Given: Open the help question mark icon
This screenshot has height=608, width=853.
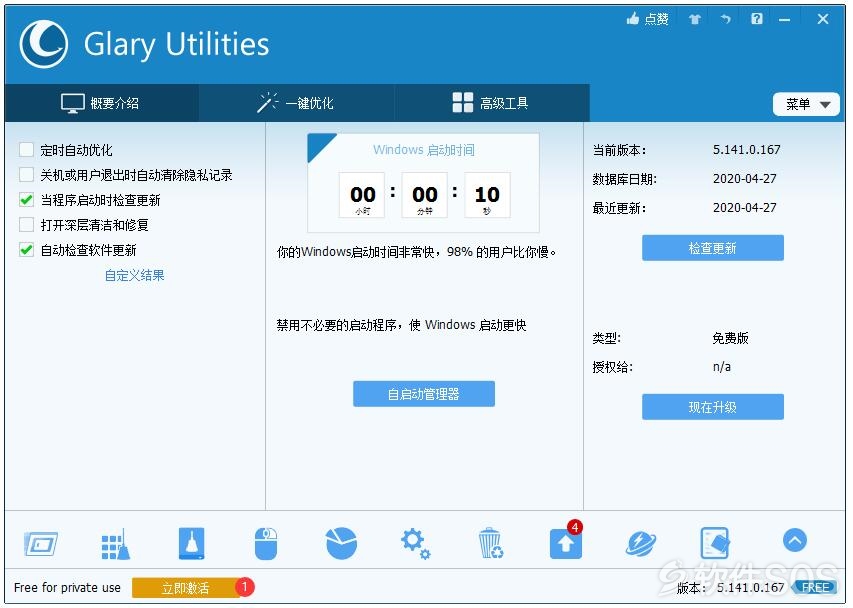Looking at the screenshot, I should coord(757,19).
